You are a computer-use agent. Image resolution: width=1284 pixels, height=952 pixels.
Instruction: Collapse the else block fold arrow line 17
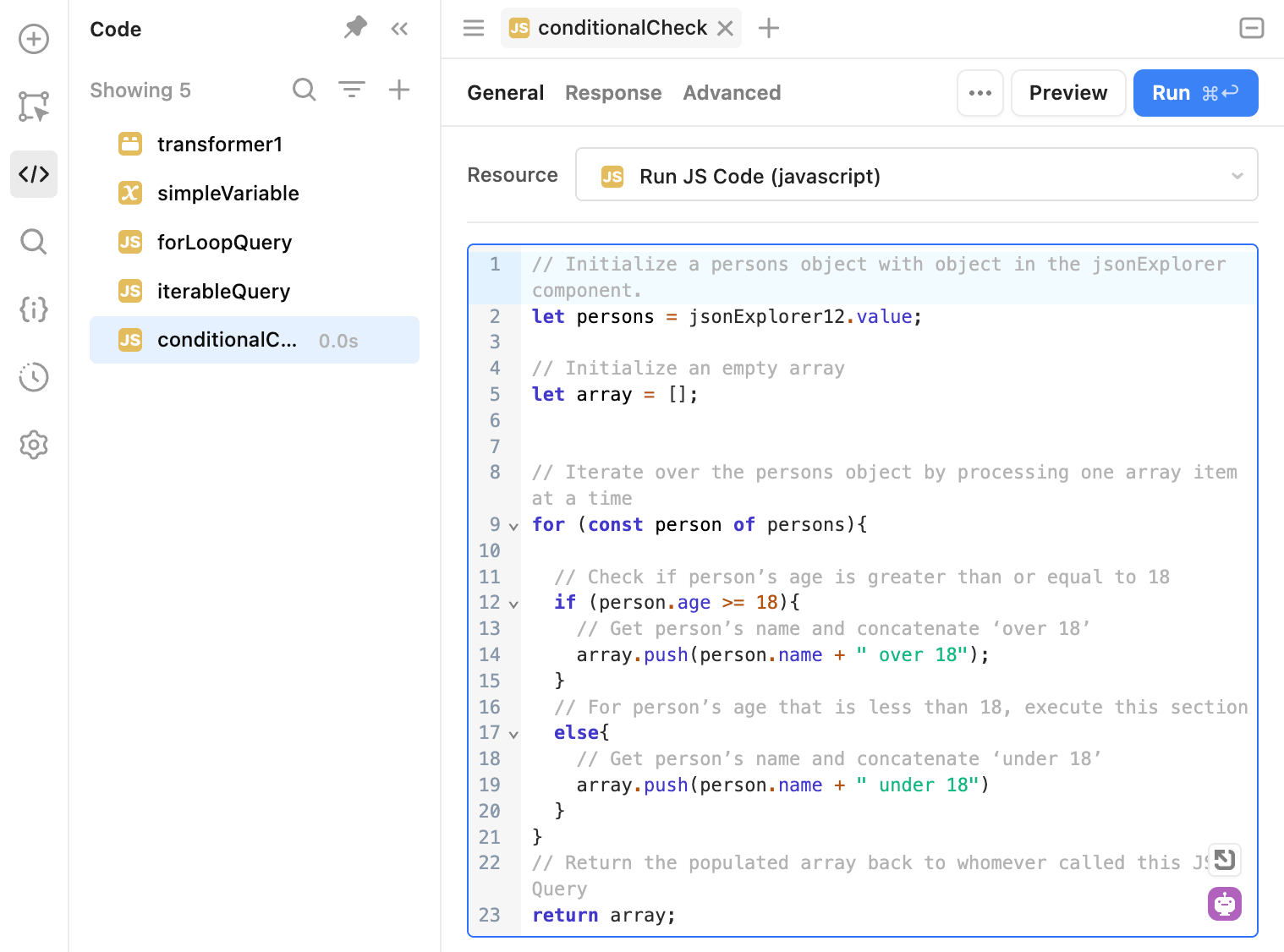click(x=513, y=734)
